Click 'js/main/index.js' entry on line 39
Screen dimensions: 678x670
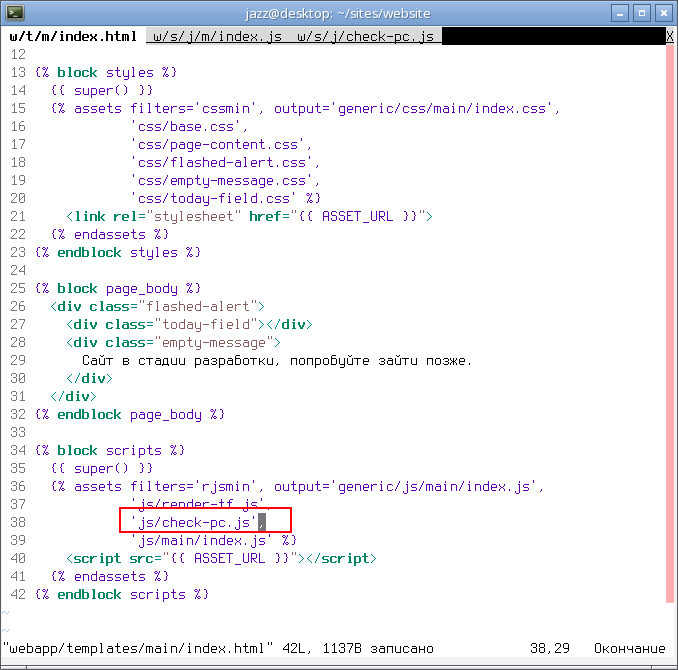coord(201,541)
